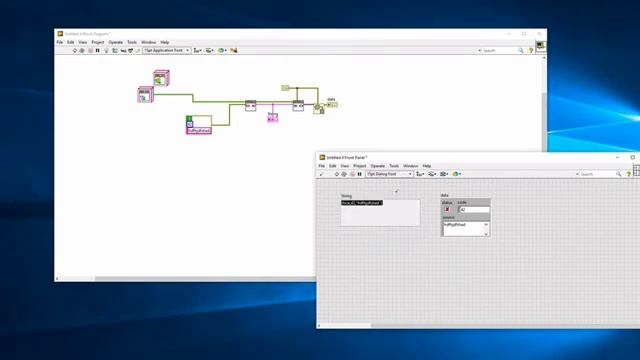The width and height of the screenshot is (640, 360).
Task: Click Step Over in the Block Diagram toolbar
Action: click(x=131, y=51)
